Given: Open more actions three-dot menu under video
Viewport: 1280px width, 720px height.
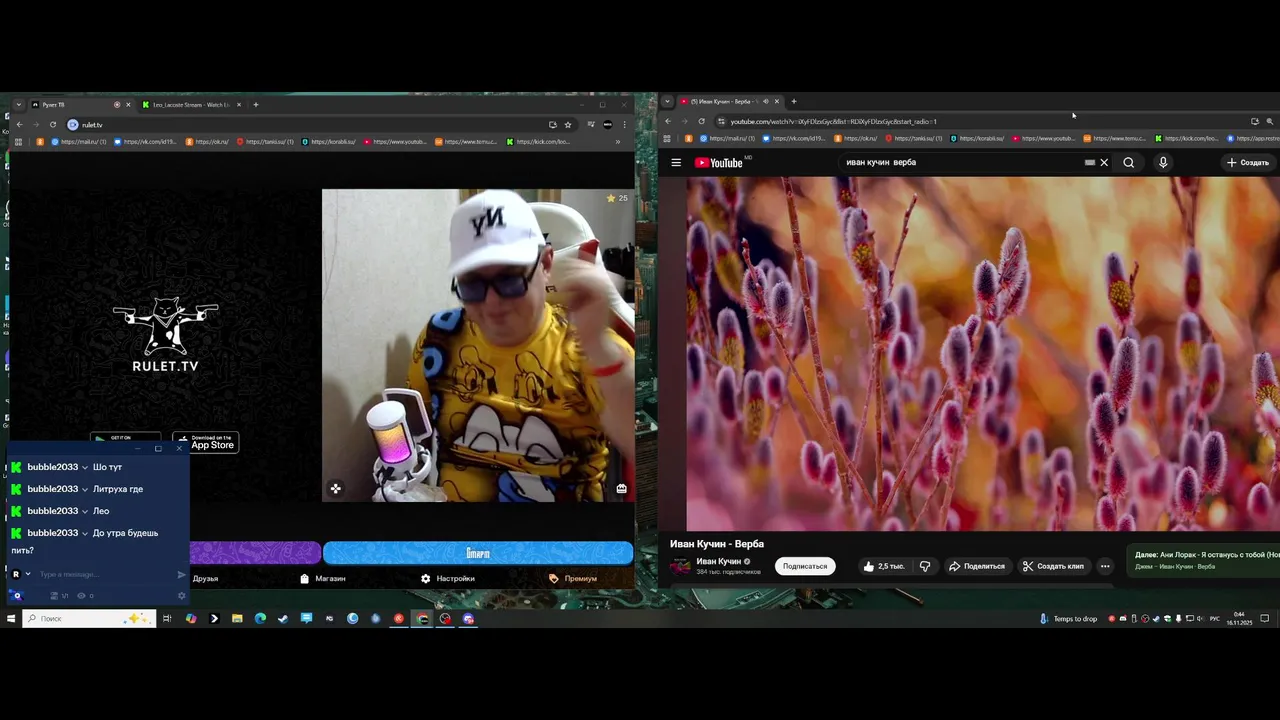Looking at the screenshot, I should 1105,566.
